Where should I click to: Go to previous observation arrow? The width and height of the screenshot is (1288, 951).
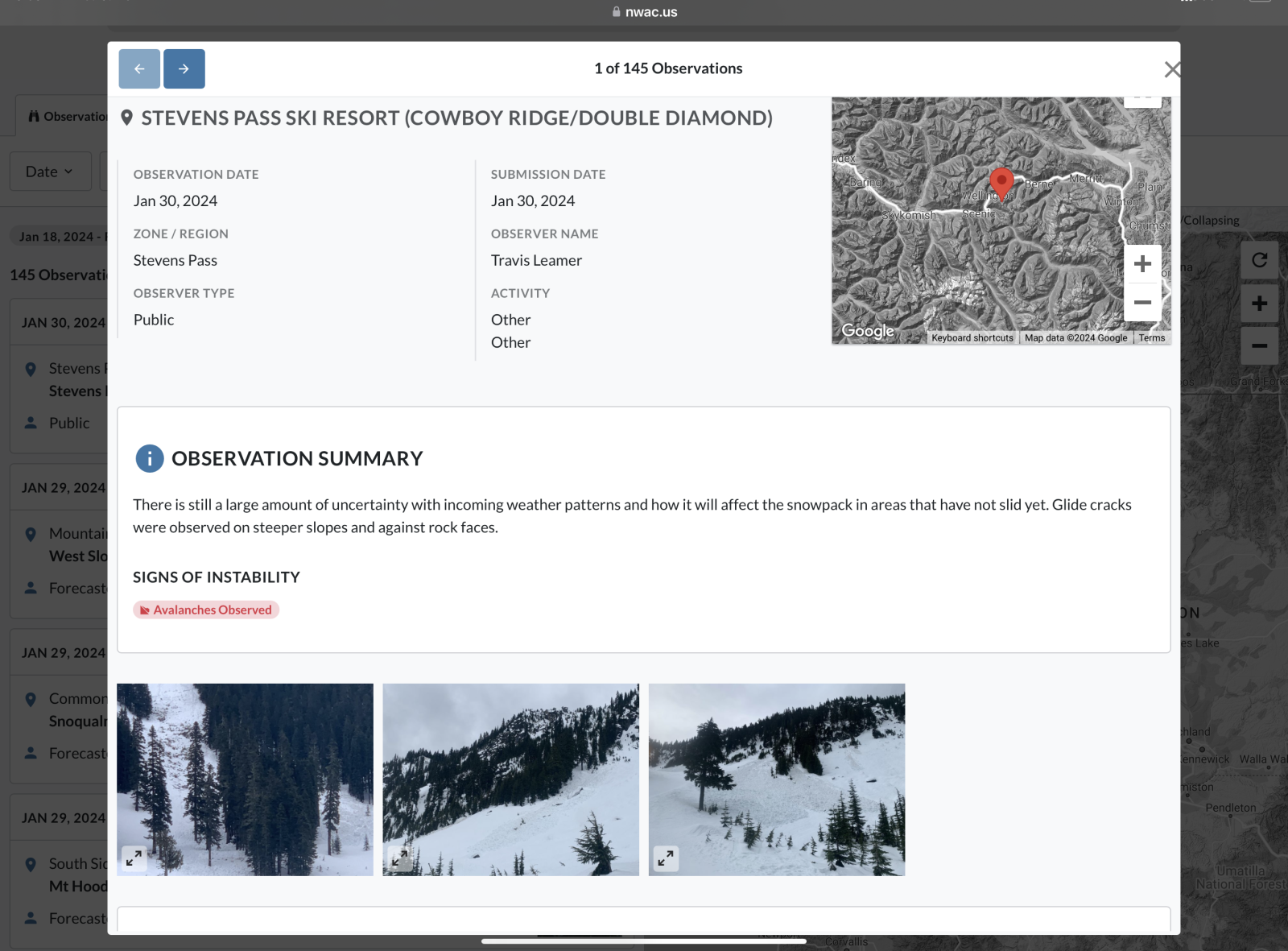(x=139, y=69)
